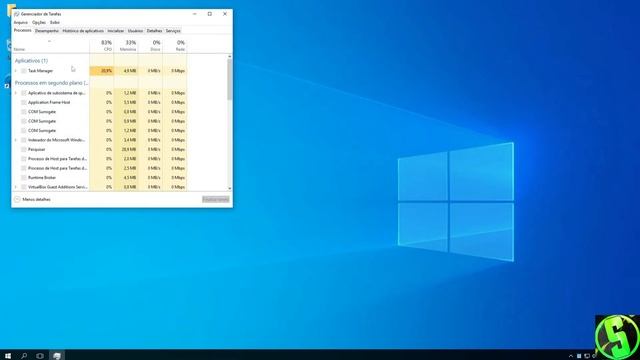The height and width of the screenshot is (360, 640).
Task: Select the Task Manager process name
Action: [40, 71]
